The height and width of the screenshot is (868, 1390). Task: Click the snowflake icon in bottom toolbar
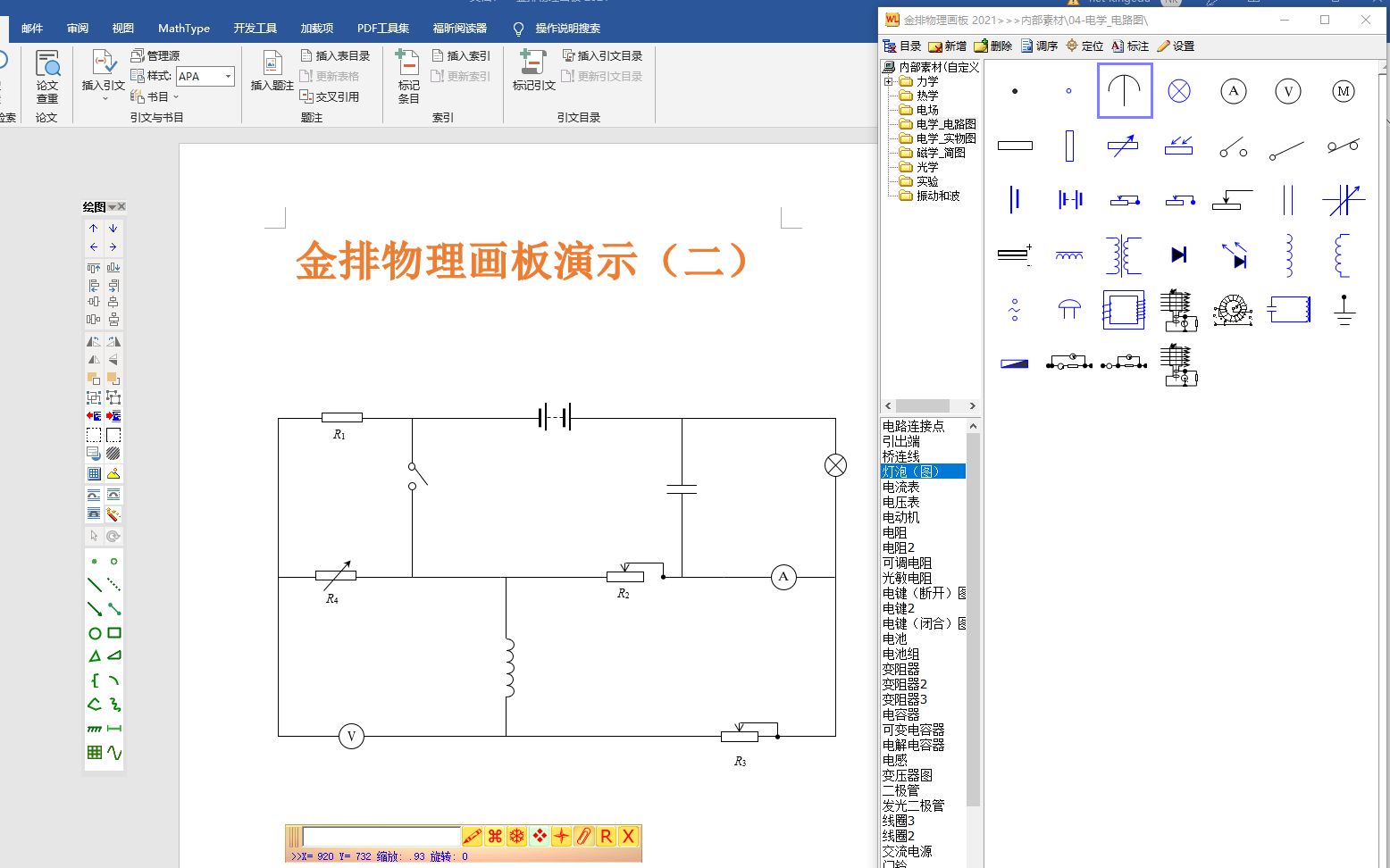517,837
